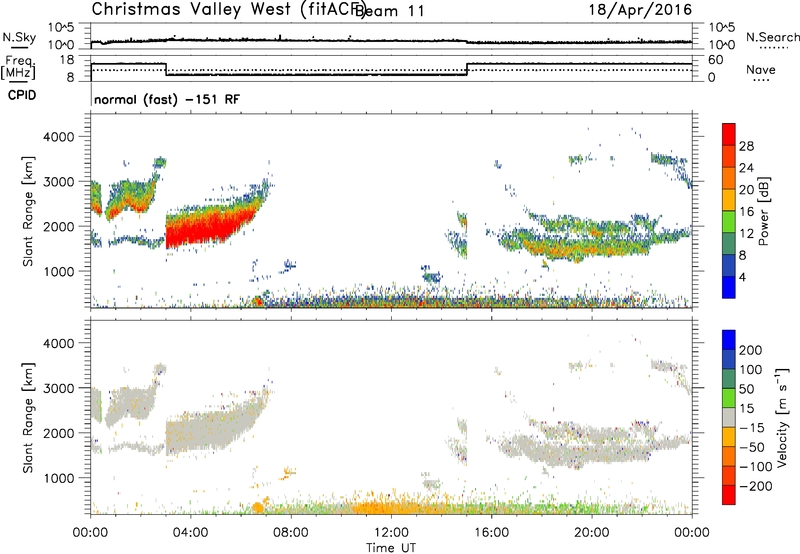
Task: Pick the red bottom segment of velocity colorbar
Action: [x=729, y=495]
